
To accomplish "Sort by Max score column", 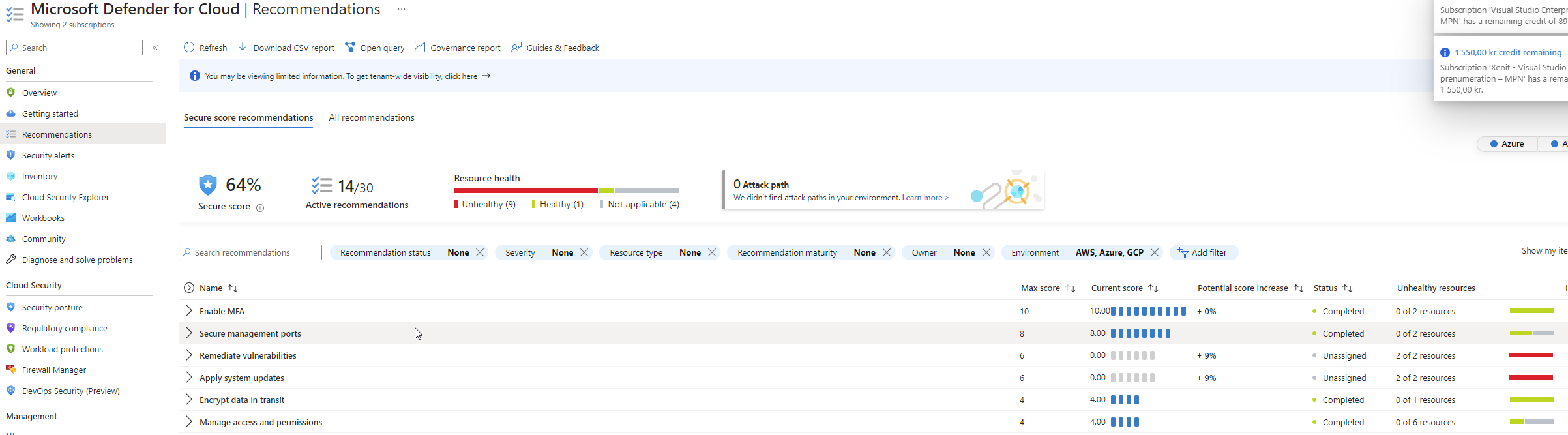I will click(x=1071, y=288).
